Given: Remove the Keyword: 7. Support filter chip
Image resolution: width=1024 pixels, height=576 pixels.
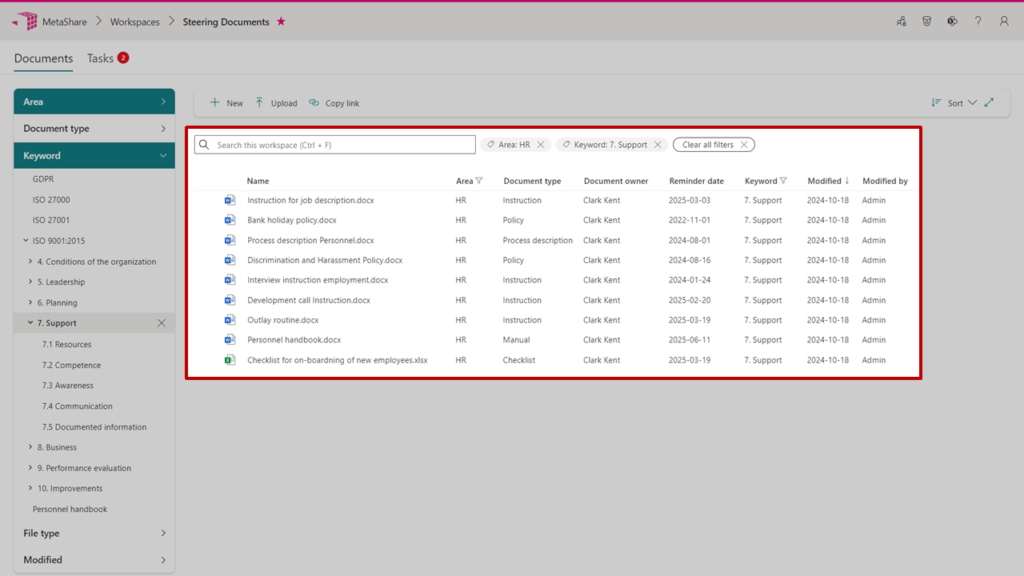Looking at the screenshot, I should 657,145.
